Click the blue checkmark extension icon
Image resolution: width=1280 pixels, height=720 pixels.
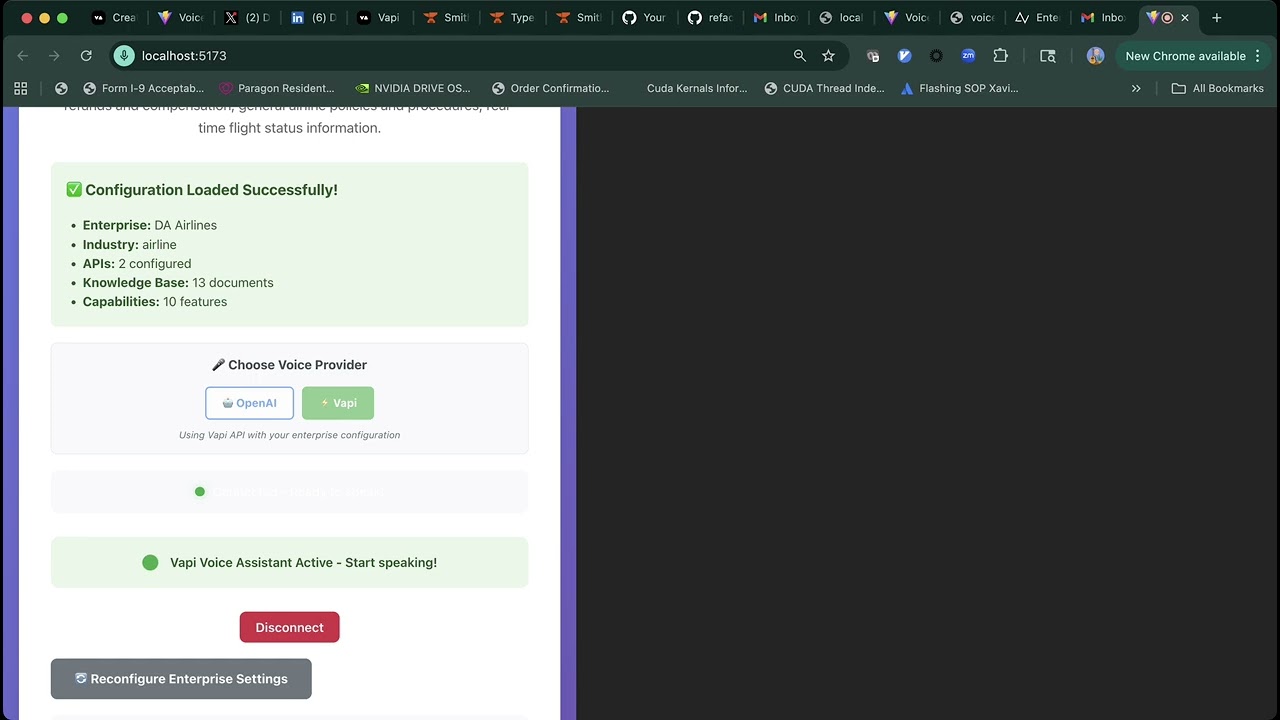coord(905,56)
